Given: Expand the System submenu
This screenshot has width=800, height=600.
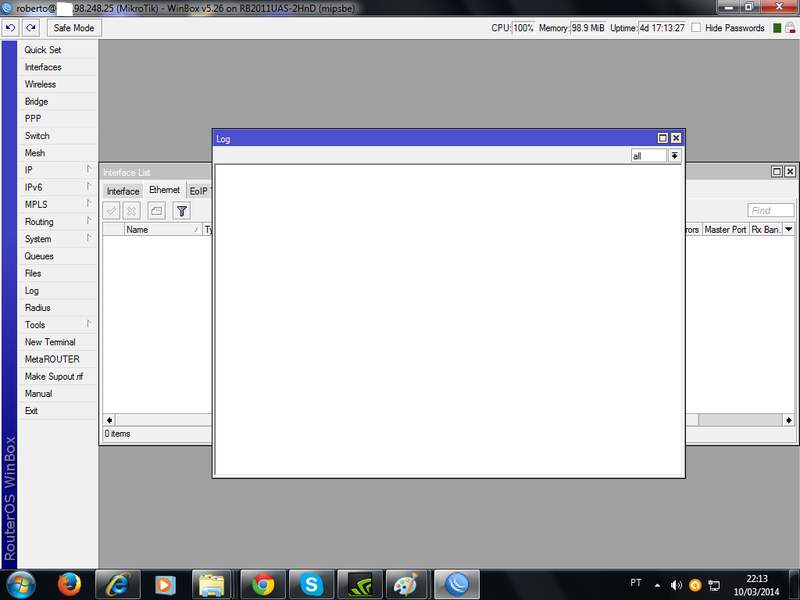Looking at the screenshot, I should click(57, 239).
